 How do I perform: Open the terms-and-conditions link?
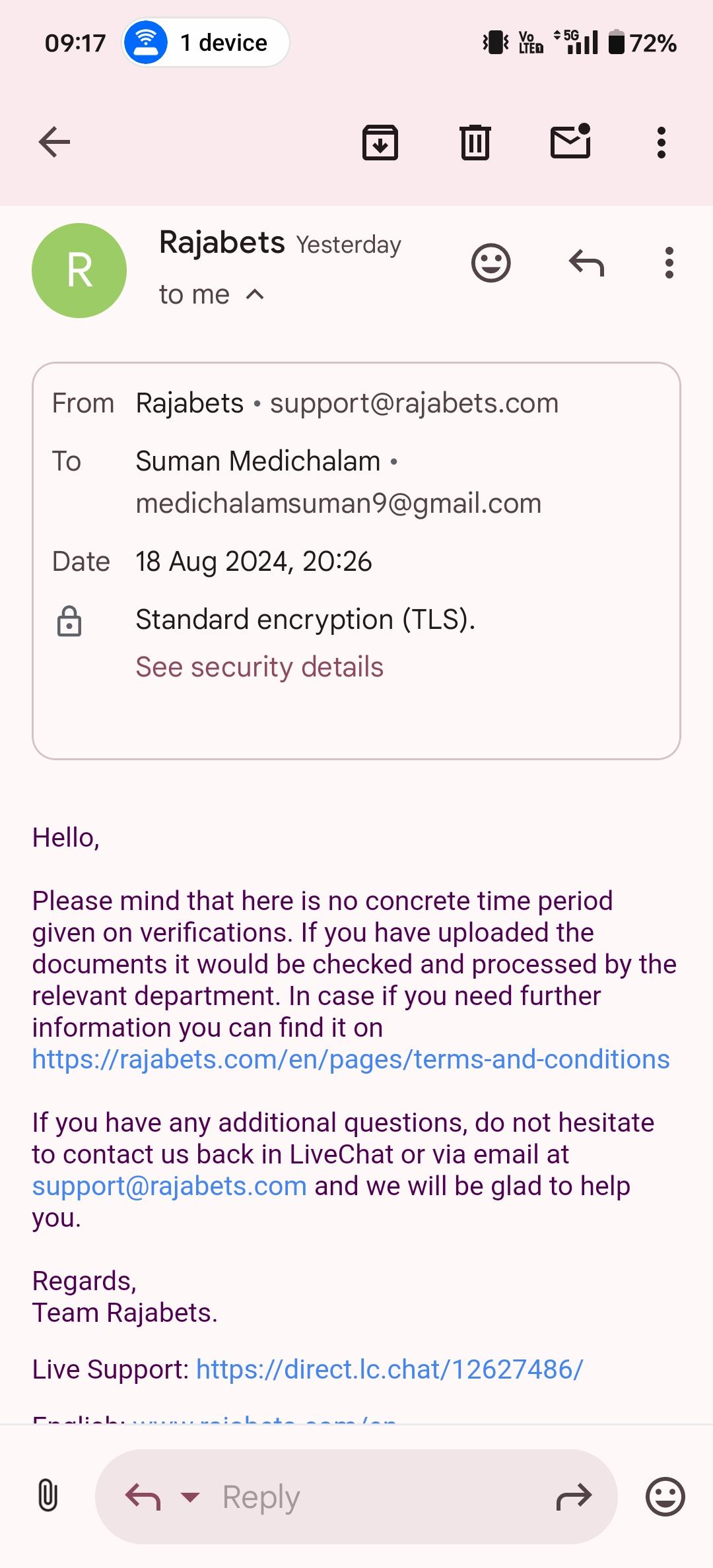pos(351,1059)
